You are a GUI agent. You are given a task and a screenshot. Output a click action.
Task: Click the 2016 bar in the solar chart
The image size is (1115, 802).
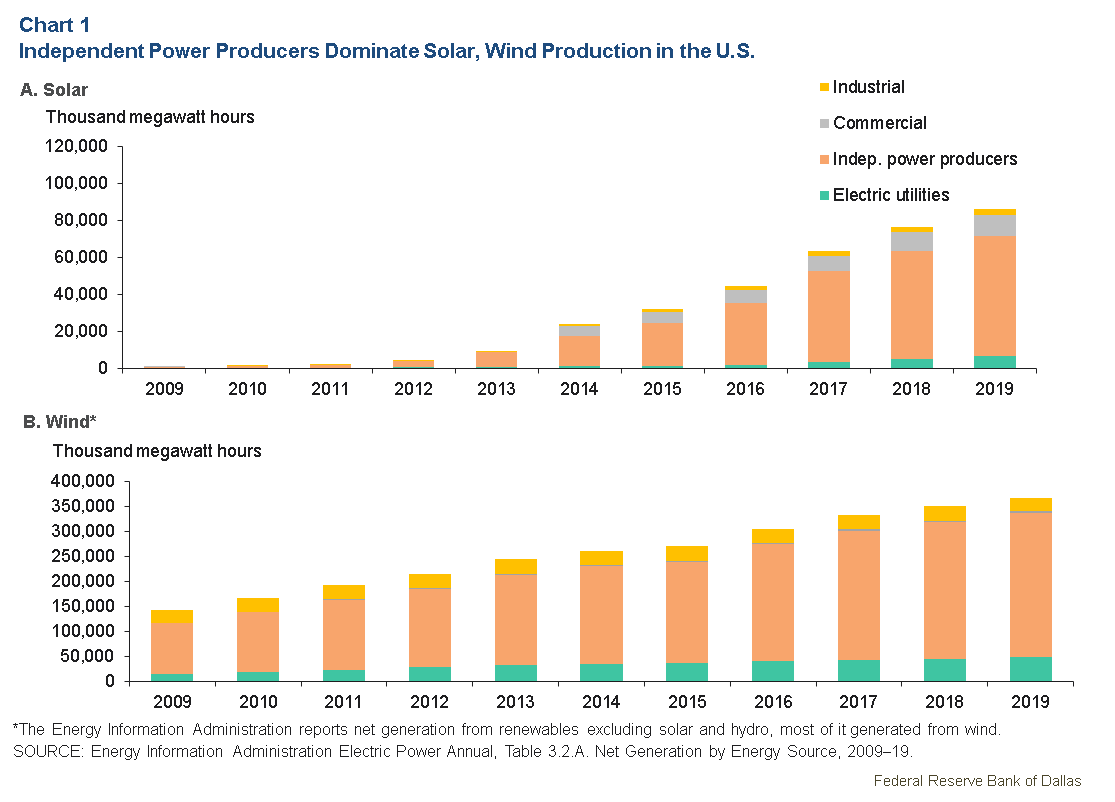pyautogui.click(x=746, y=327)
